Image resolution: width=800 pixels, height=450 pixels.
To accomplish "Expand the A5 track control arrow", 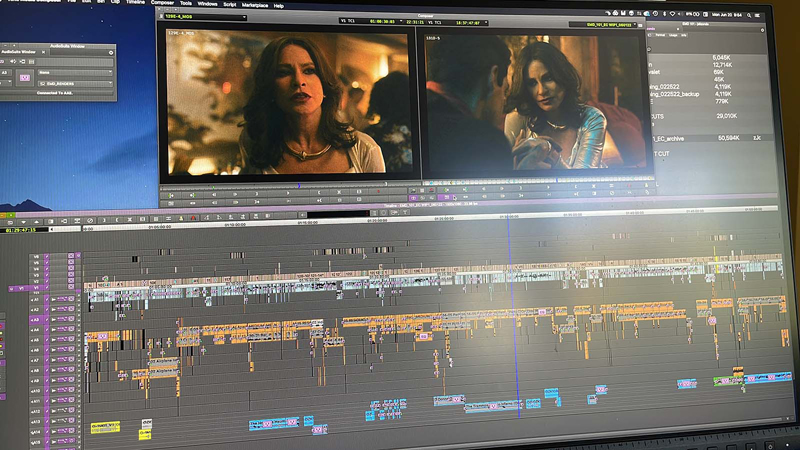I will point(53,340).
